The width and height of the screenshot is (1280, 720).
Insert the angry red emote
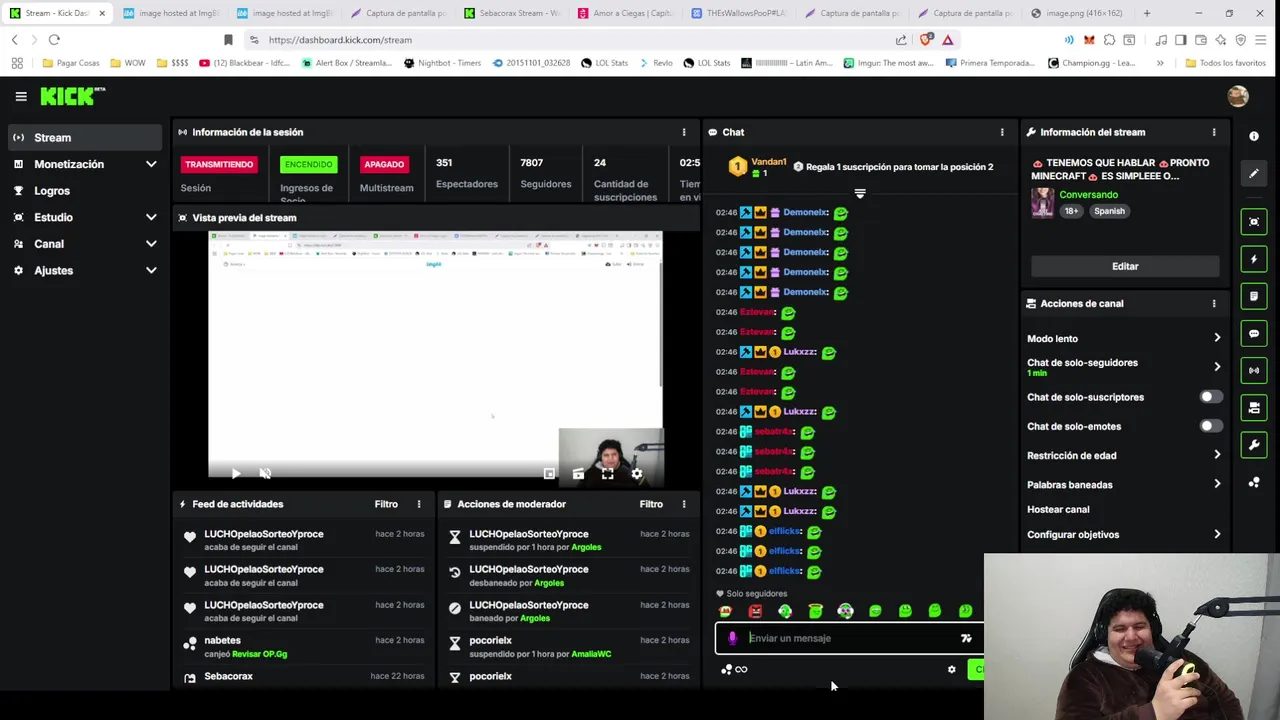point(755,611)
